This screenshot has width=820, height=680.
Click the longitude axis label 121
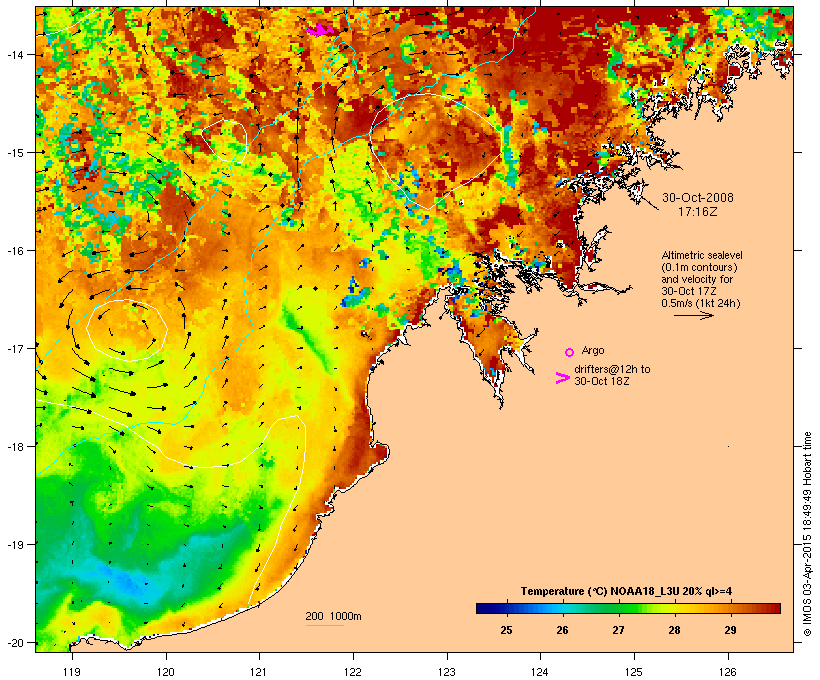[259, 672]
